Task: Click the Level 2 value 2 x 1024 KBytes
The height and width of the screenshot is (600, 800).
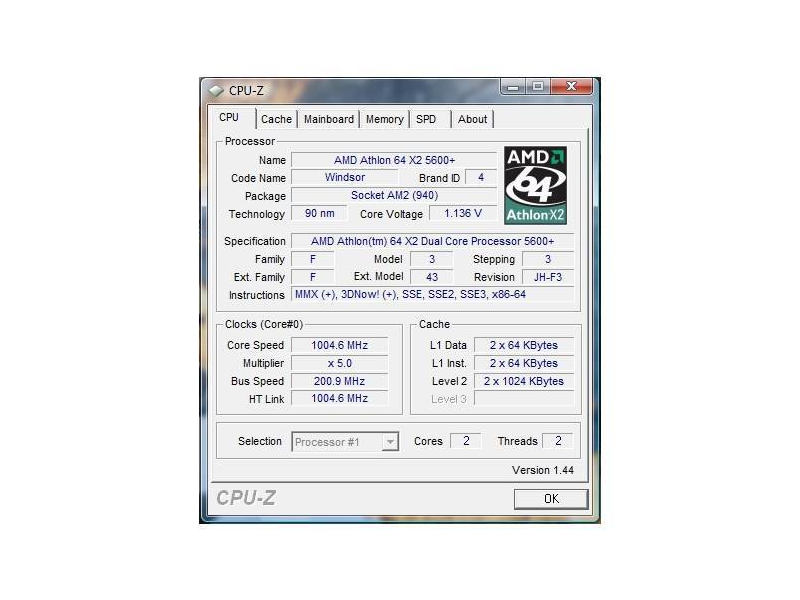Action: click(x=524, y=381)
